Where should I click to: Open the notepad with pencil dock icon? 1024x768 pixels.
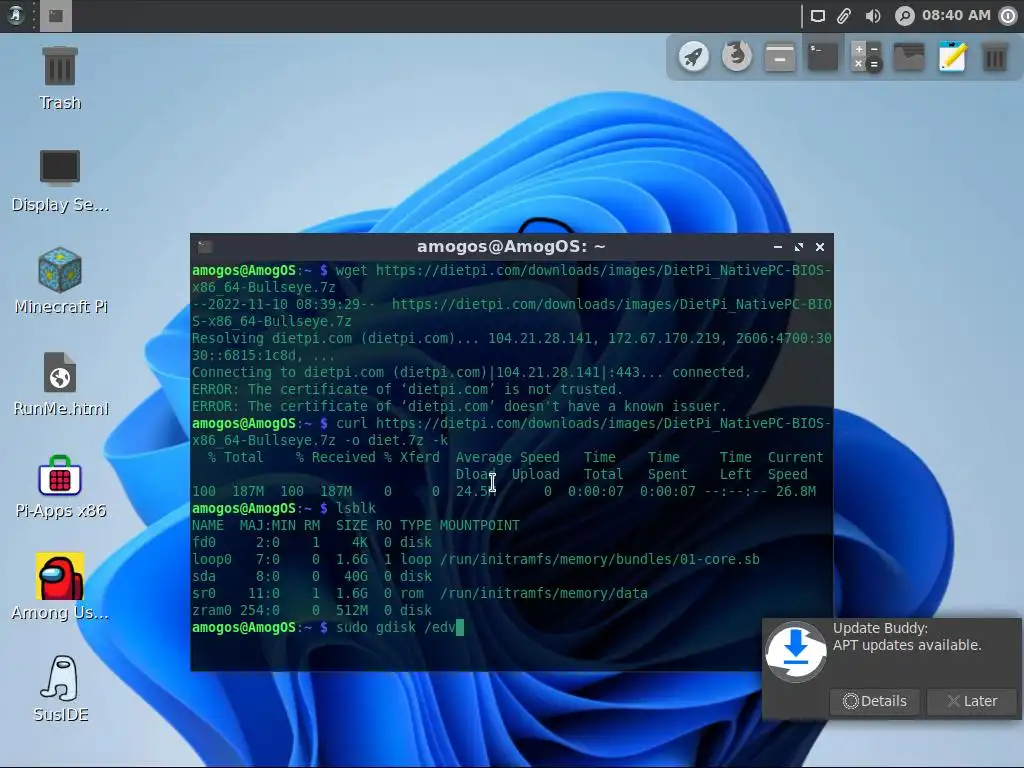952,57
